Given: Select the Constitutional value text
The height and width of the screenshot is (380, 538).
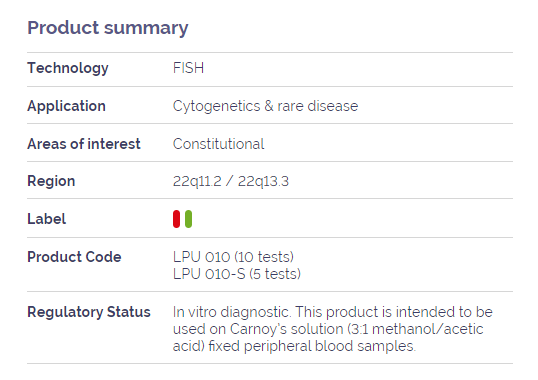Looking at the screenshot, I should pos(219,144).
